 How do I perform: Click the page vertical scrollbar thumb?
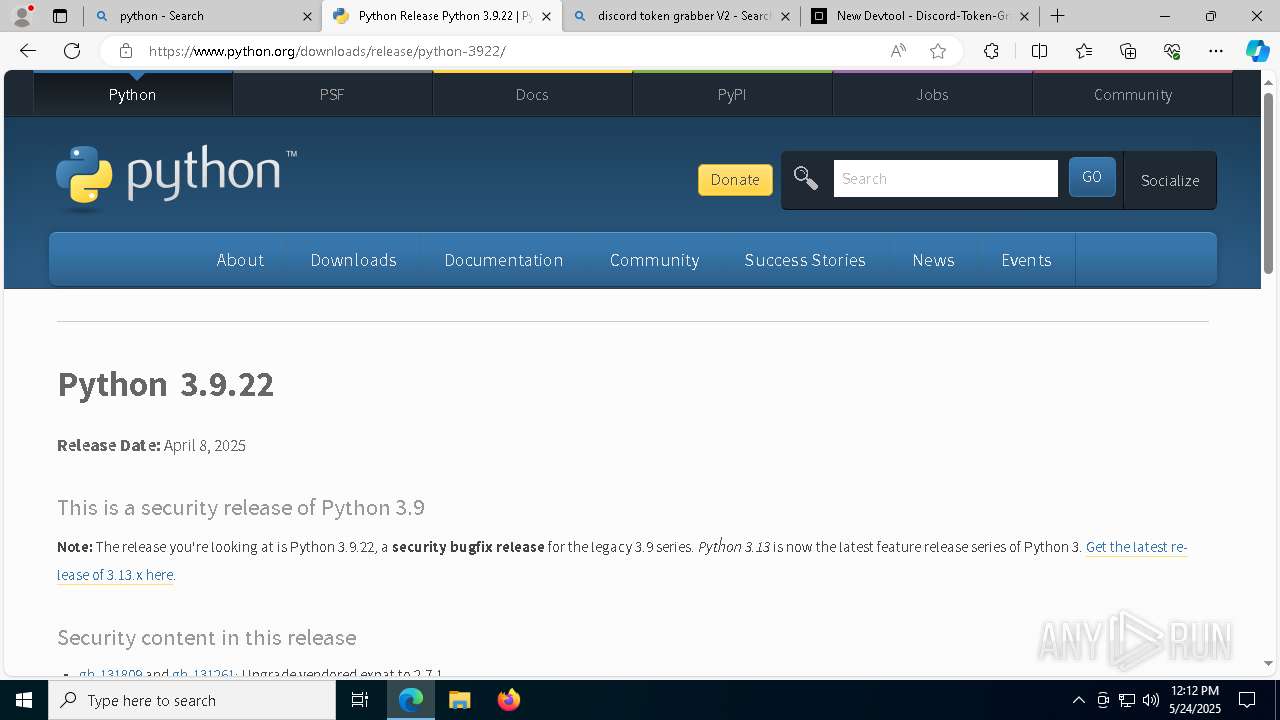coord(1268,182)
